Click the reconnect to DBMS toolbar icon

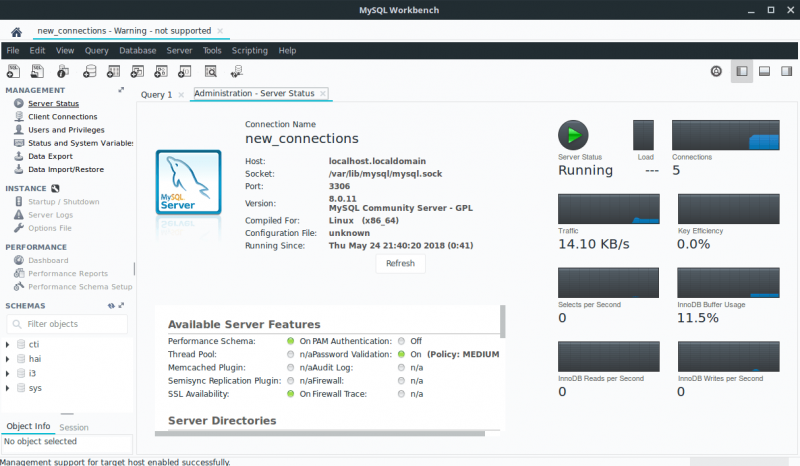pyautogui.click(x=237, y=71)
